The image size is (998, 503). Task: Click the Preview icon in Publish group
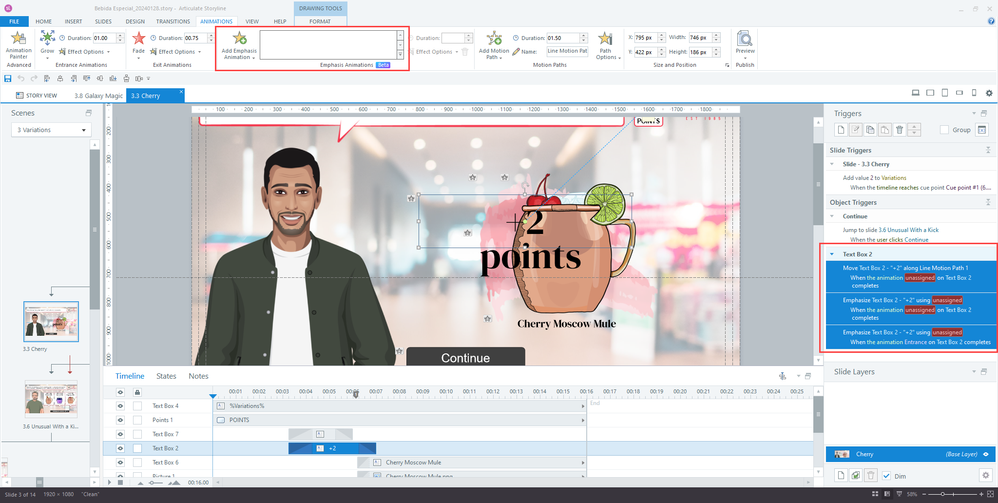pyautogui.click(x=745, y=40)
